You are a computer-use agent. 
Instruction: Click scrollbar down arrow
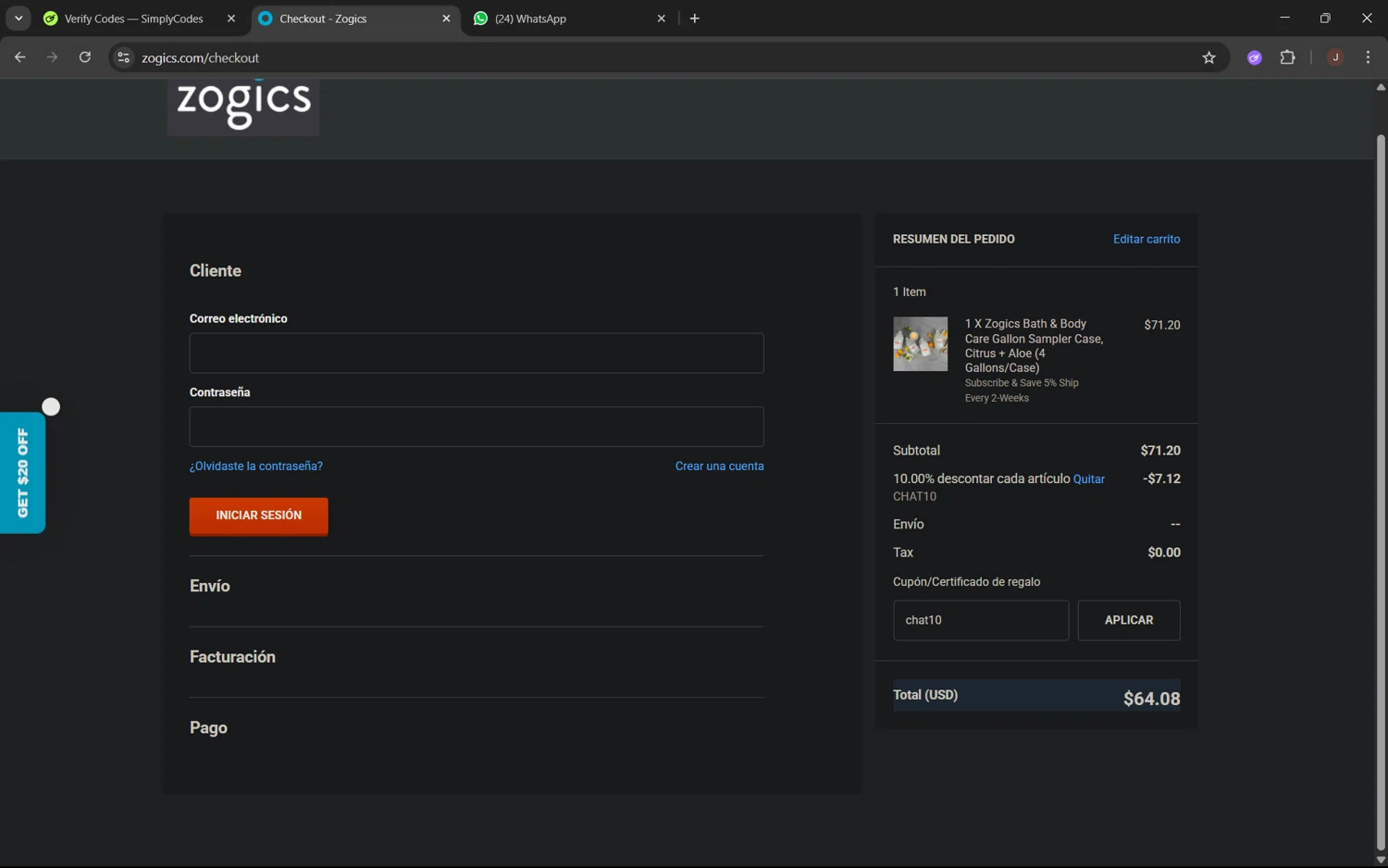click(x=1381, y=860)
